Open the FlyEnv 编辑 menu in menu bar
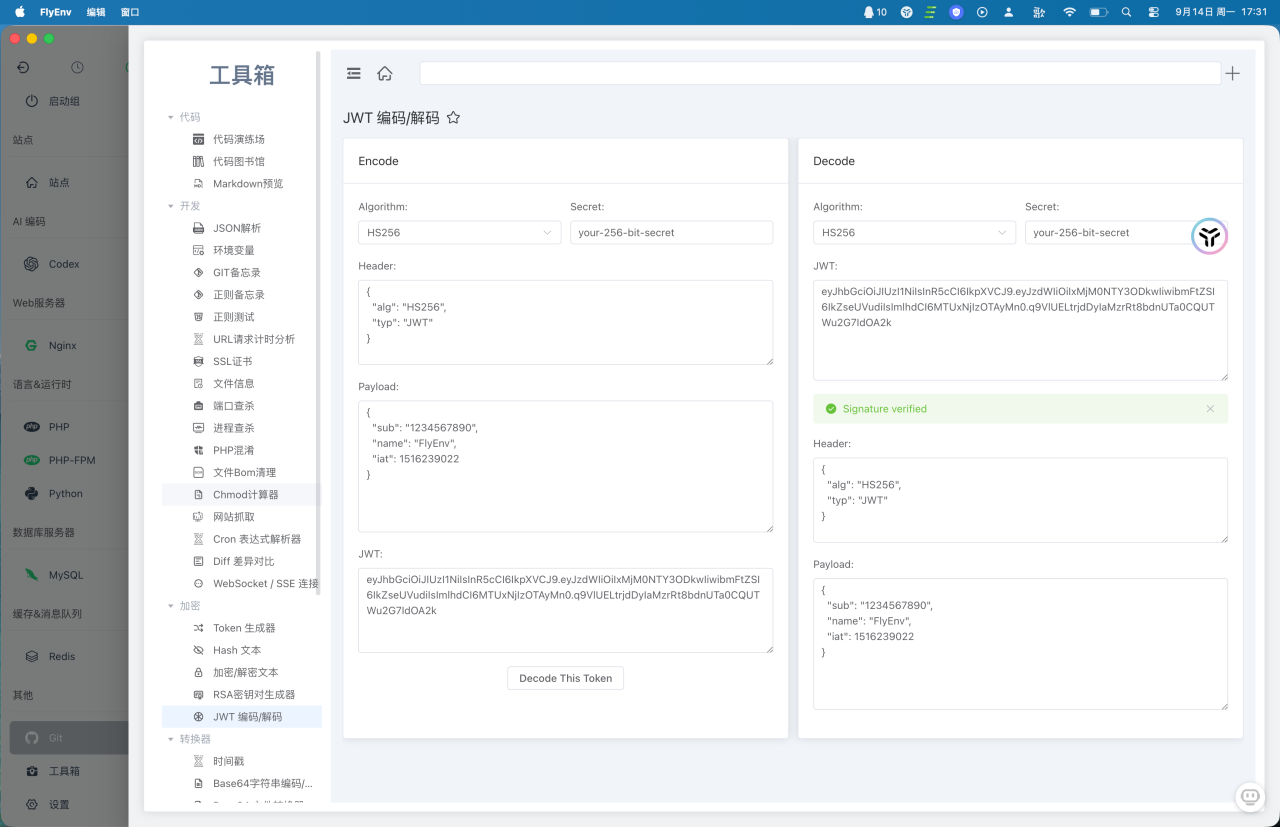This screenshot has width=1280, height=827. point(96,12)
